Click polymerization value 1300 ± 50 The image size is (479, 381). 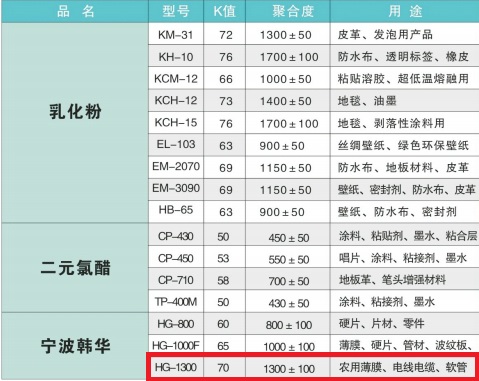[x=286, y=35]
